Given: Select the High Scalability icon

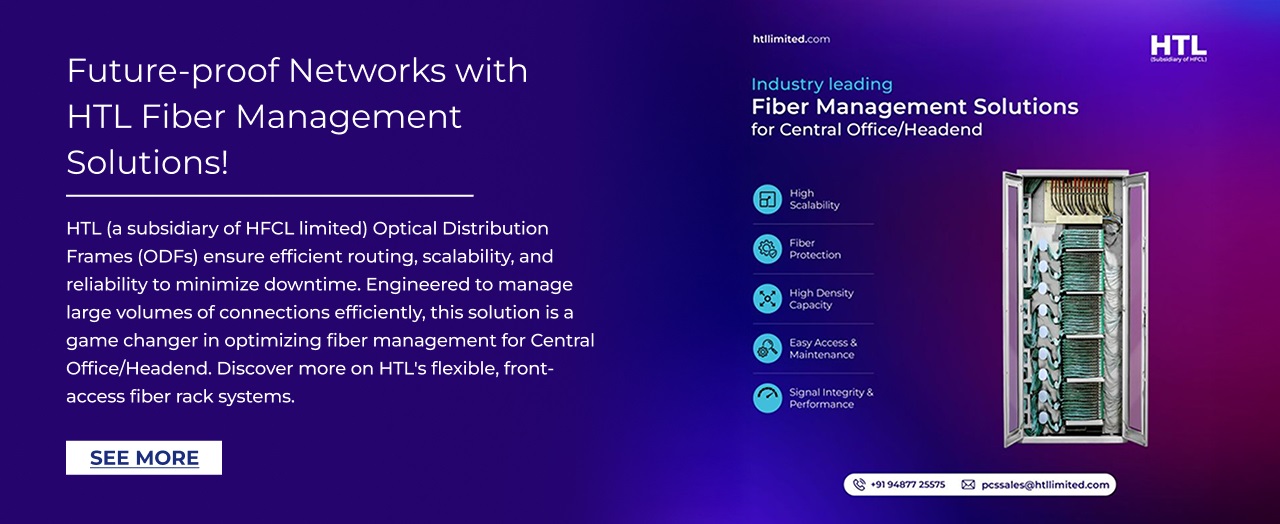Looking at the screenshot, I should (x=767, y=199).
